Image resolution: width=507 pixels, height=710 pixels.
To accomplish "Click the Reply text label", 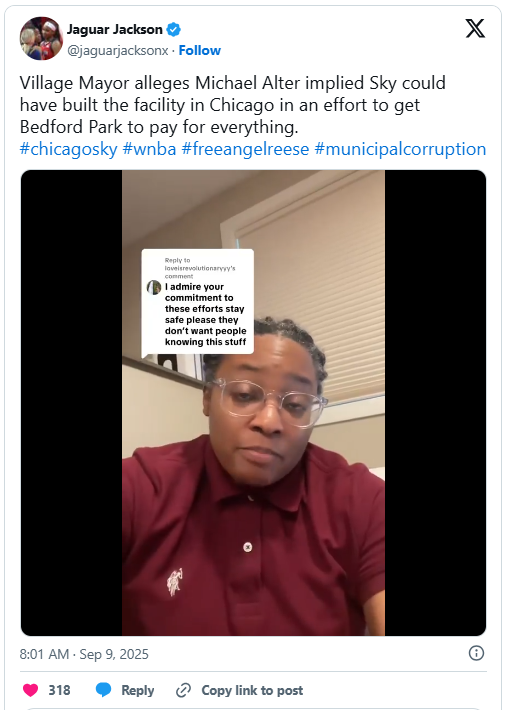I will (x=138, y=691).
